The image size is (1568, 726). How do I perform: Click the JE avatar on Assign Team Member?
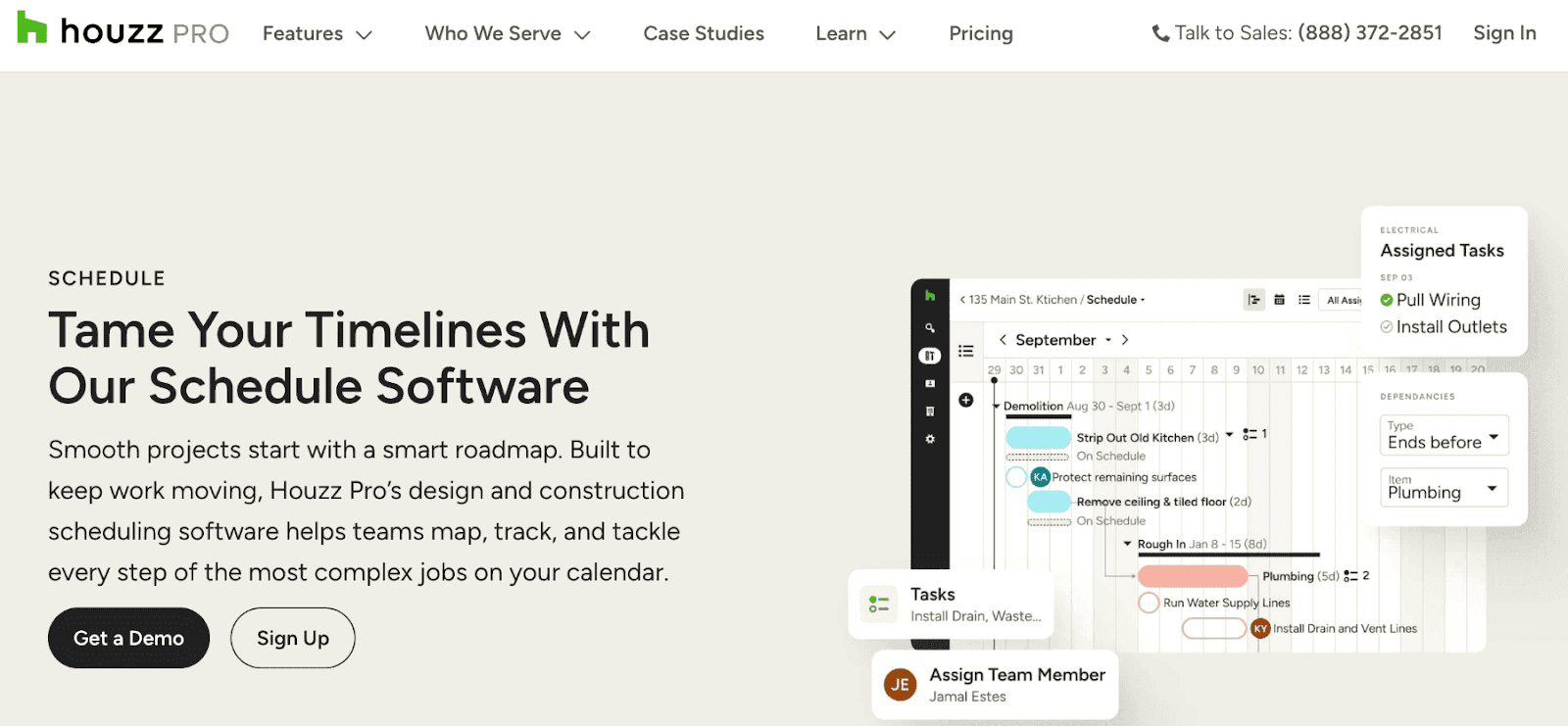[900, 684]
